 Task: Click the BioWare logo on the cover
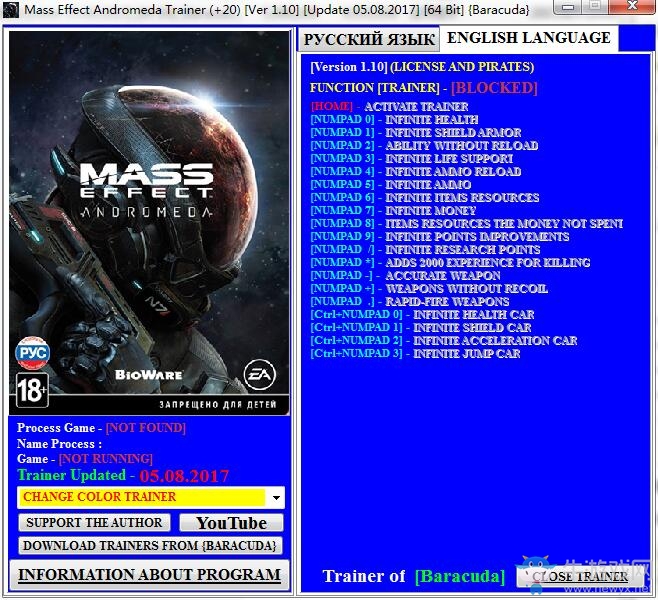tap(149, 375)
